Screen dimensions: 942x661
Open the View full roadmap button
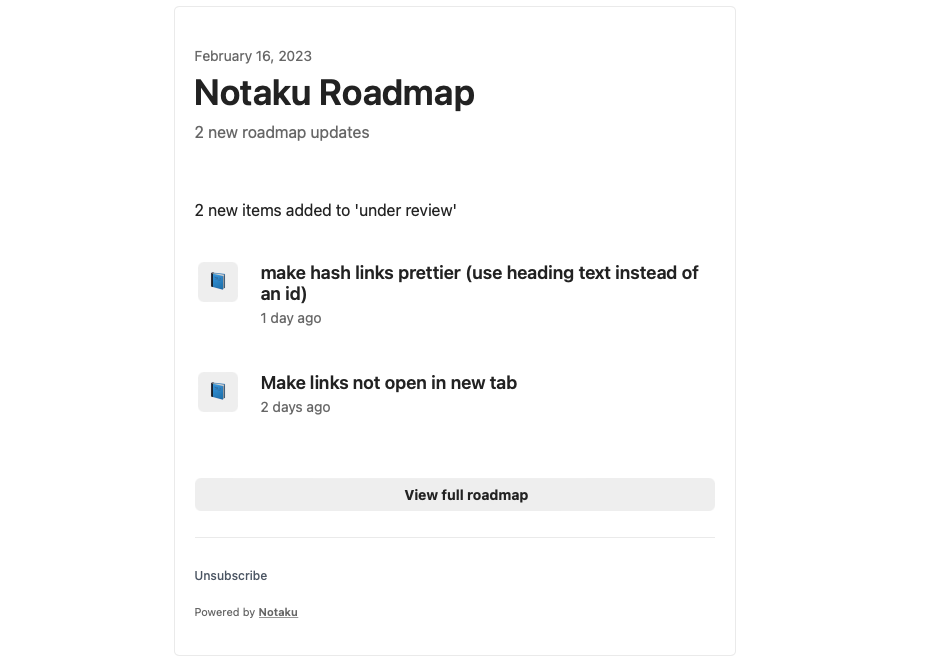point(455,495)
